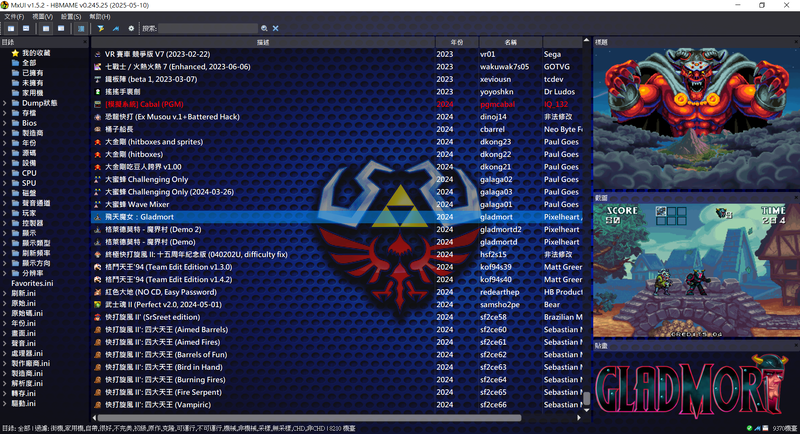The image size is (800, 434).
Task: Open the 幫助(H) menu
Action: tap(99, 17)
